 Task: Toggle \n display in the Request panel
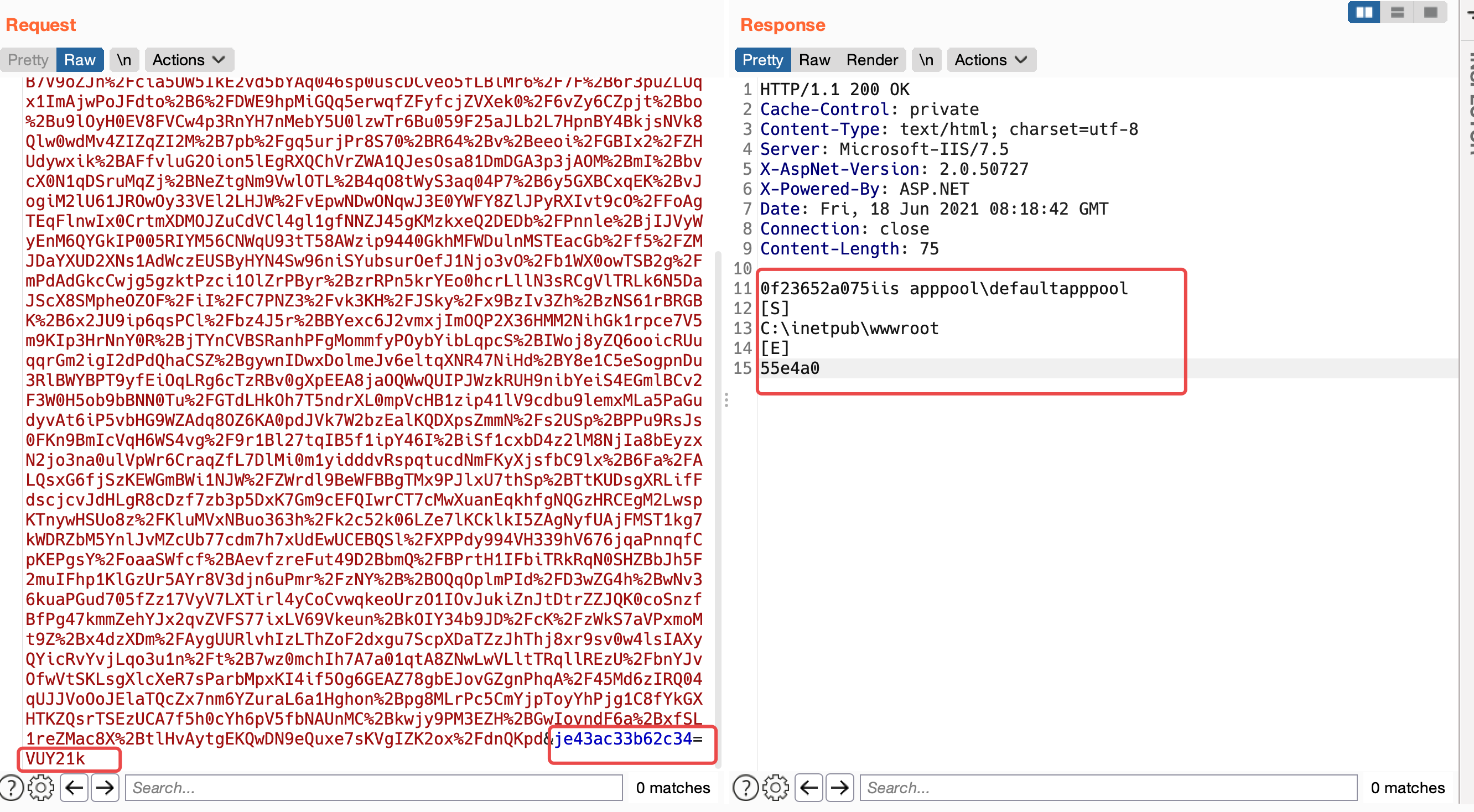click(124, 60)
